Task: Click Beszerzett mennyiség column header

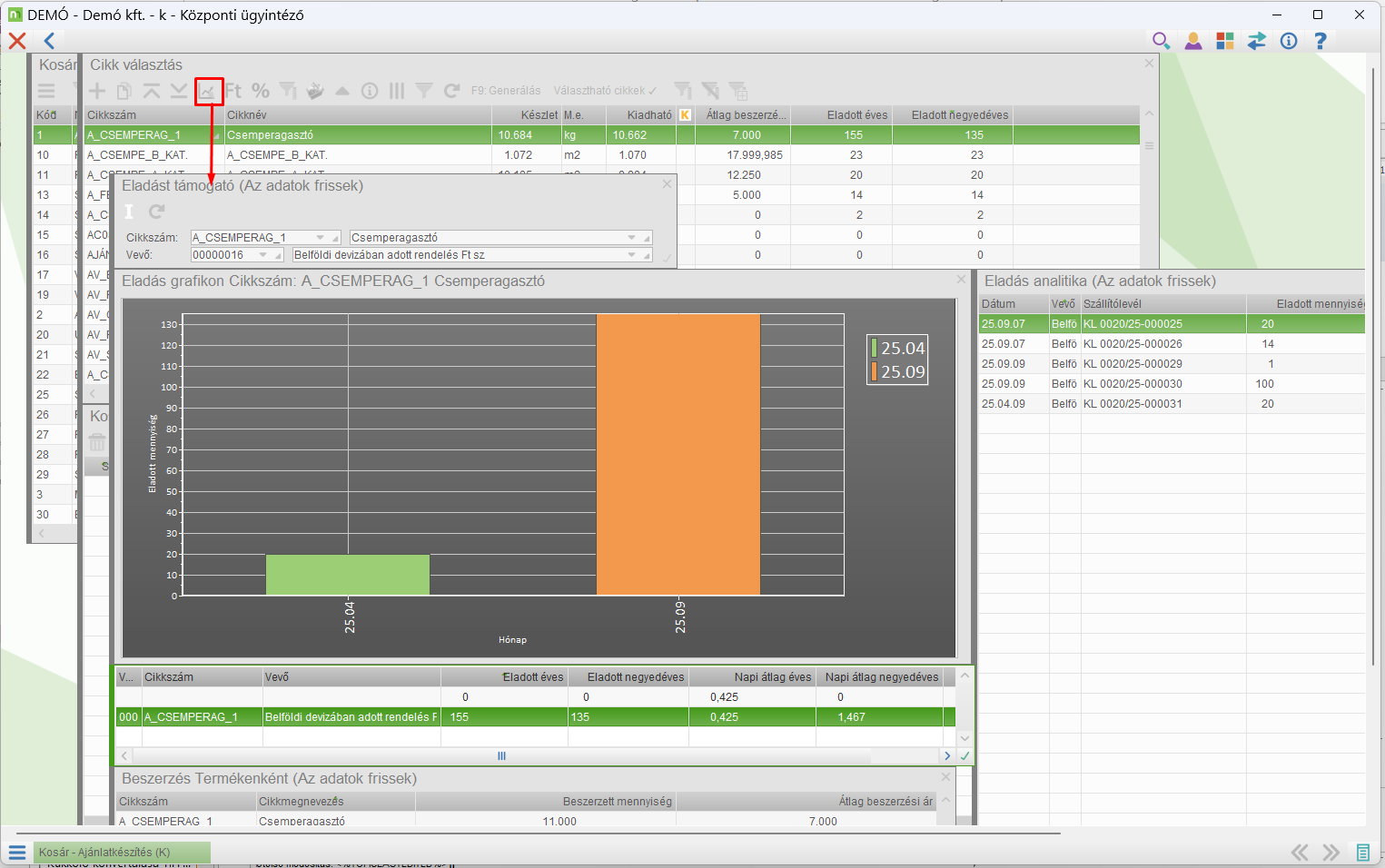Action: pyautogui.click(x=546, y=802)
